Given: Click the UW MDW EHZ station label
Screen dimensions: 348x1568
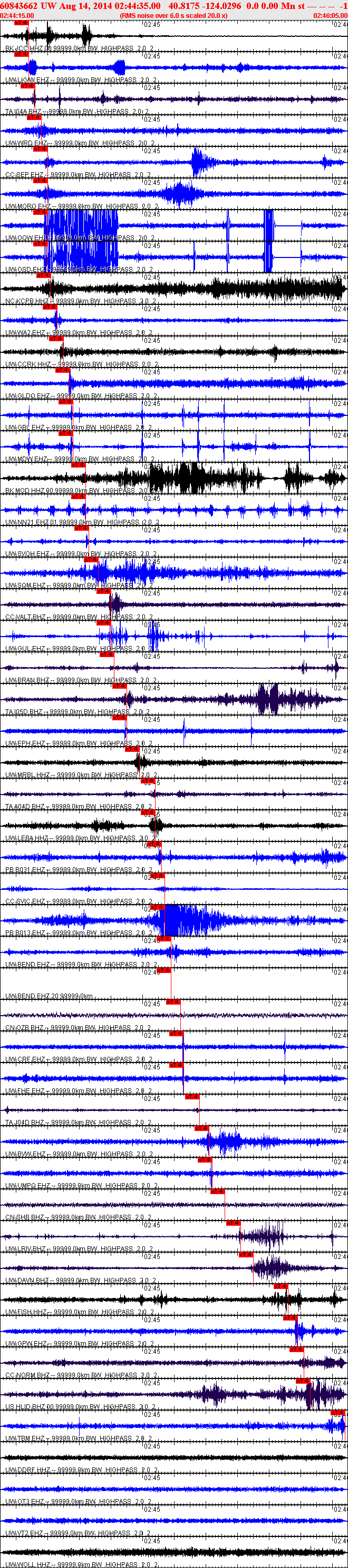Looking at the screenshot, I should click(x=80, y=460).
